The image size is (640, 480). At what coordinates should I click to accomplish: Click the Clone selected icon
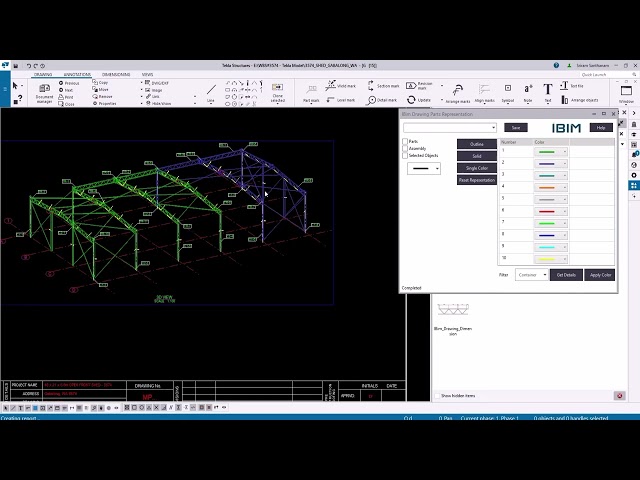click(278, 87)
